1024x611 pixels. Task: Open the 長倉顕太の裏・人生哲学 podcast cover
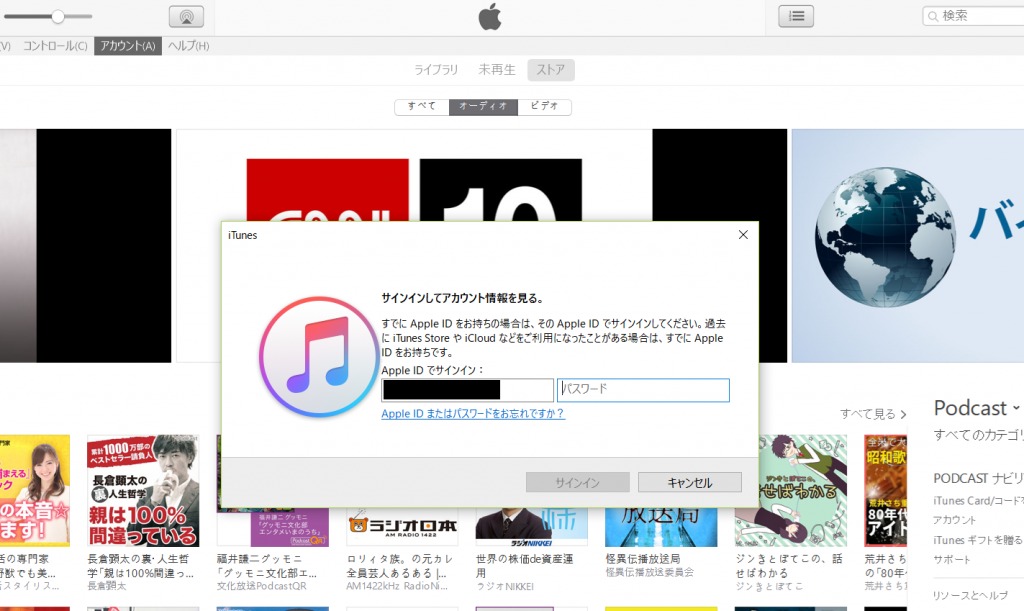(x=142, y=491)
